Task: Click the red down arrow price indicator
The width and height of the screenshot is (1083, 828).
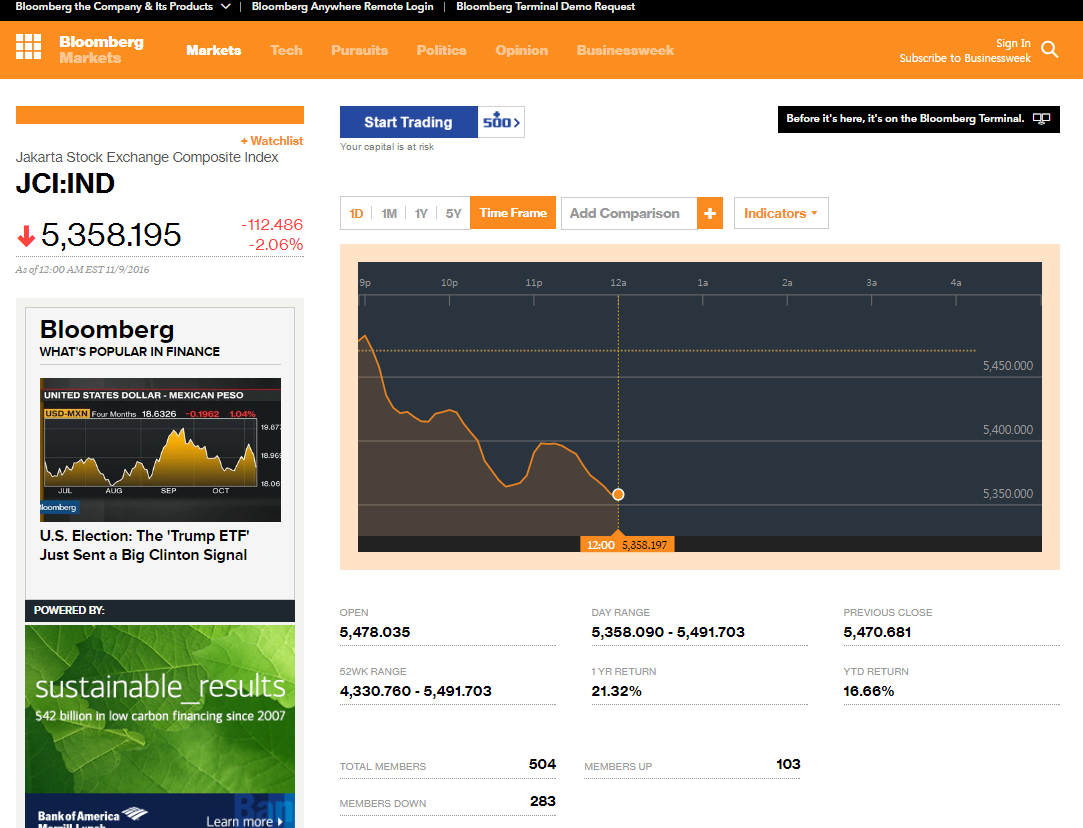Action: pyautogui.click(x=26, y=235)
